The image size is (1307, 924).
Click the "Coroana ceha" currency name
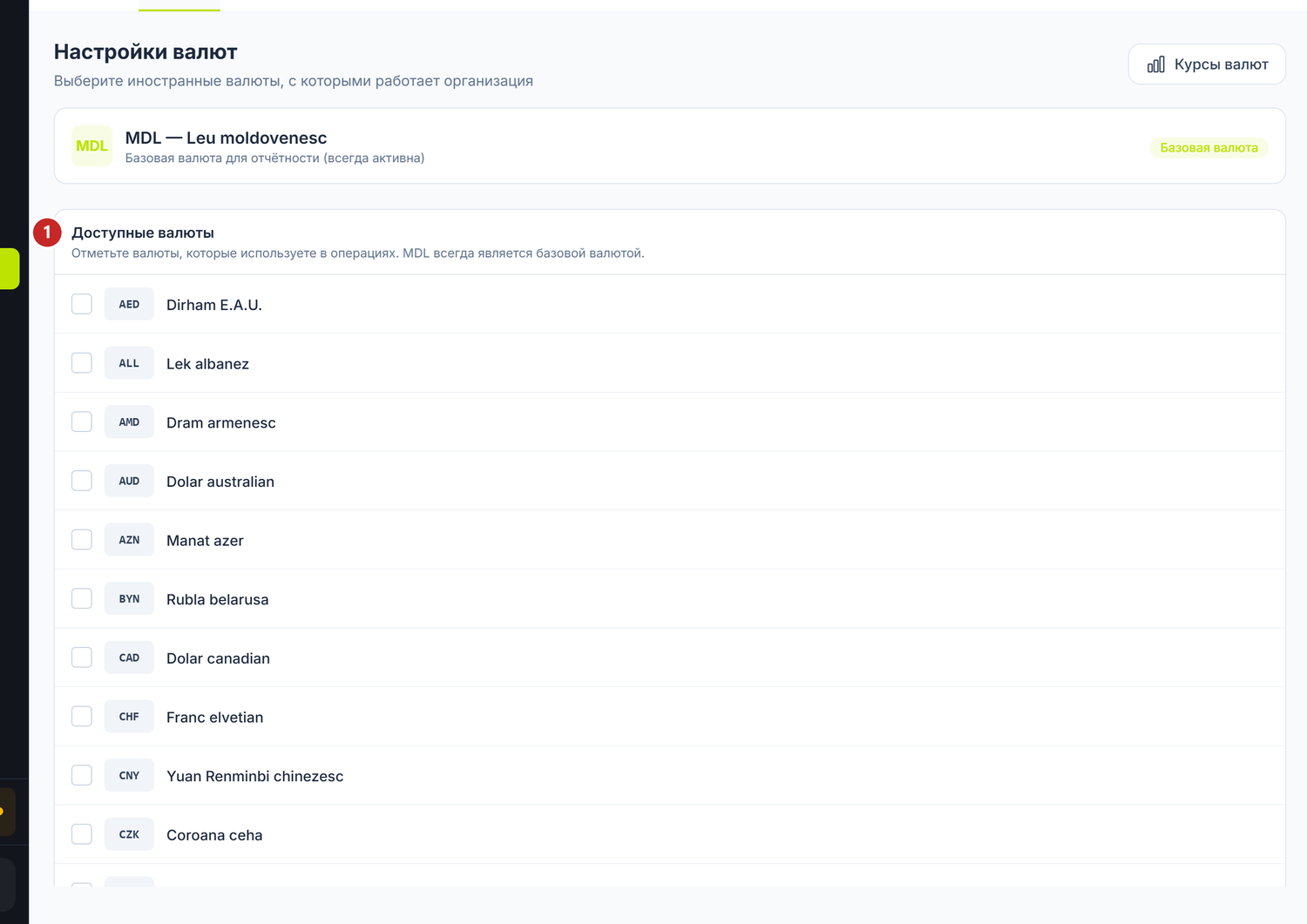[214, 835]
